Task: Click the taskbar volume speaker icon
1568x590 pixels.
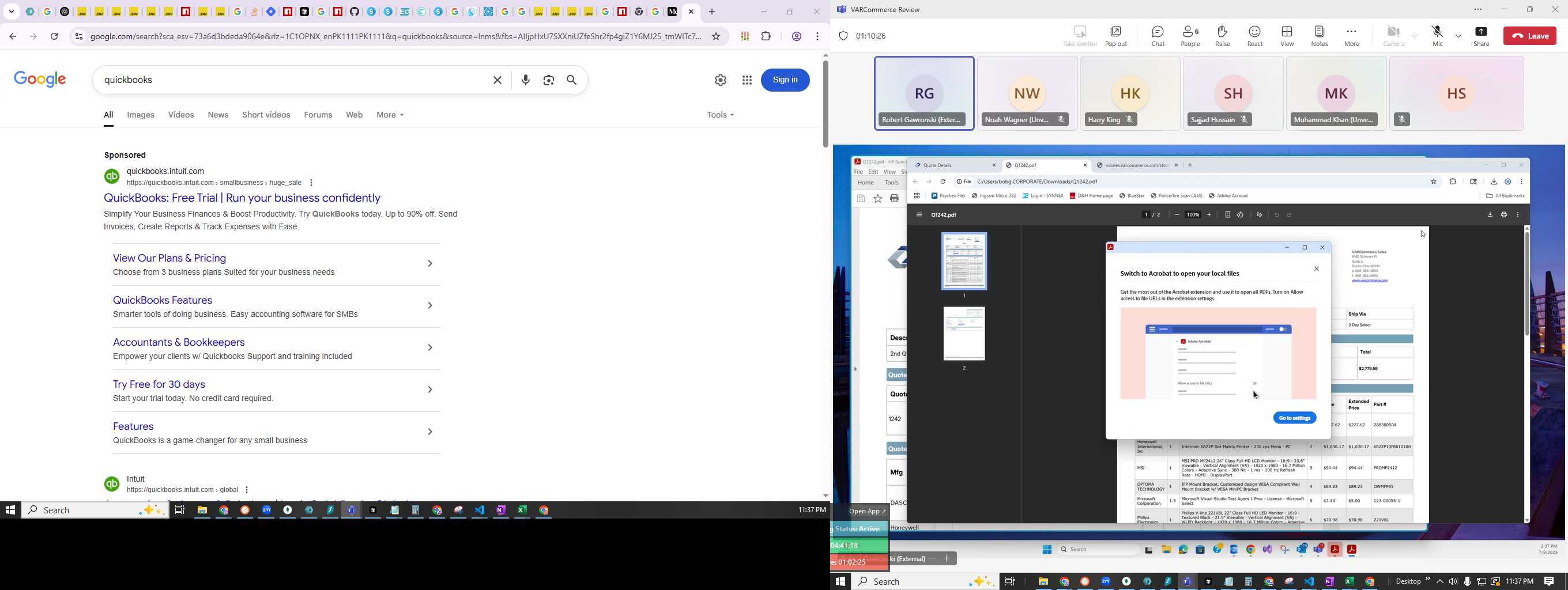Action: click(x=1453, y=581)
